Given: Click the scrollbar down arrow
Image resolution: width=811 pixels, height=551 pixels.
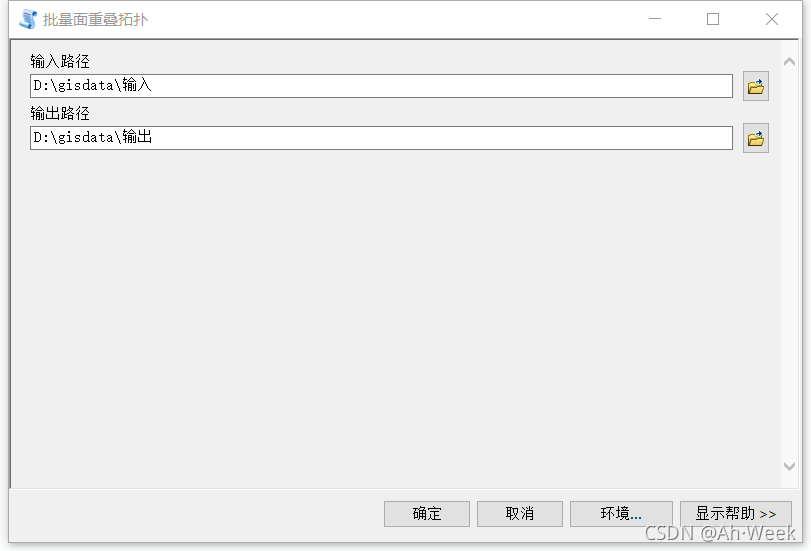Looking at the screenshot, I should pos(789,466).
